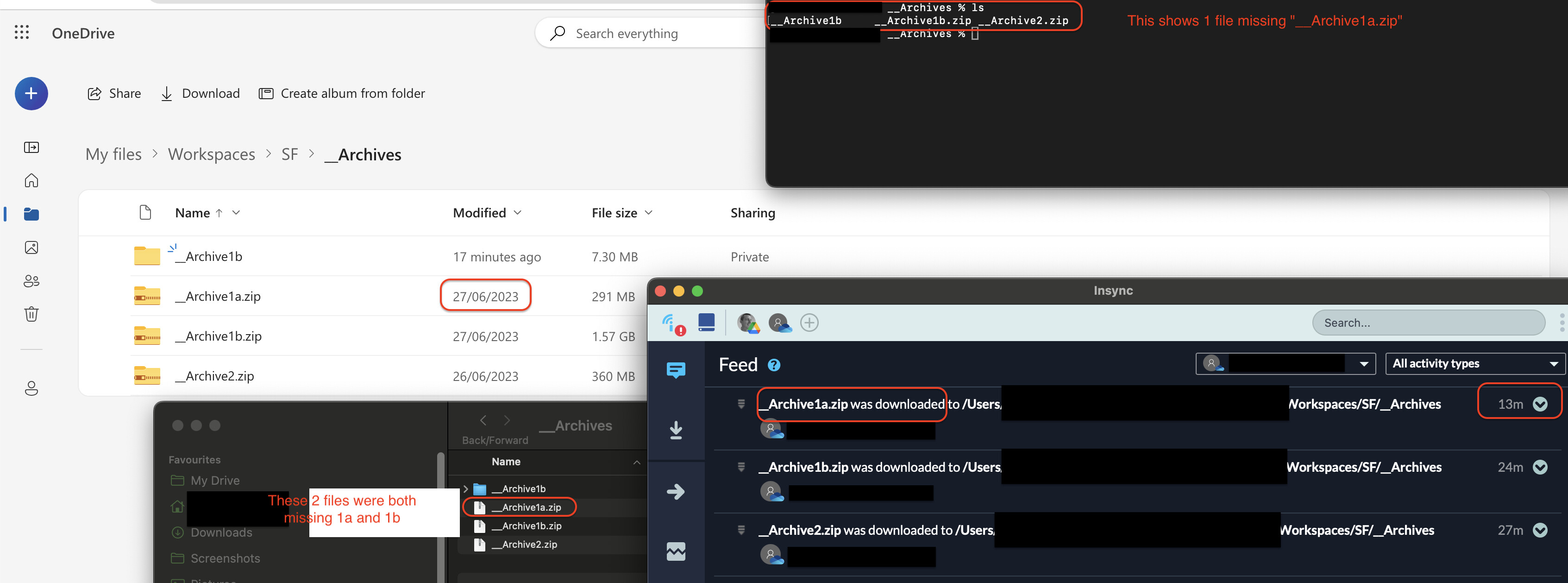
Task: Open the Insync Feed chat icon
Action: pos(676,370)
